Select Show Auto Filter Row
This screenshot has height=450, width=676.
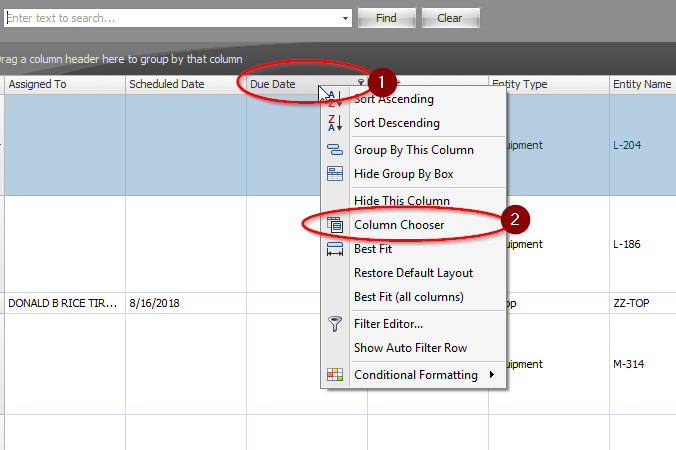point(410,348)
